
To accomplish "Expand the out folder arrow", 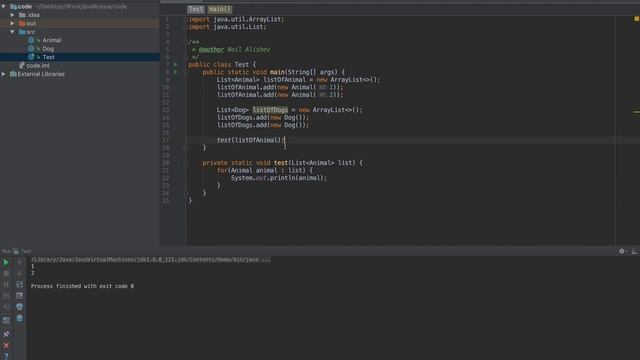I will [12, 23].
